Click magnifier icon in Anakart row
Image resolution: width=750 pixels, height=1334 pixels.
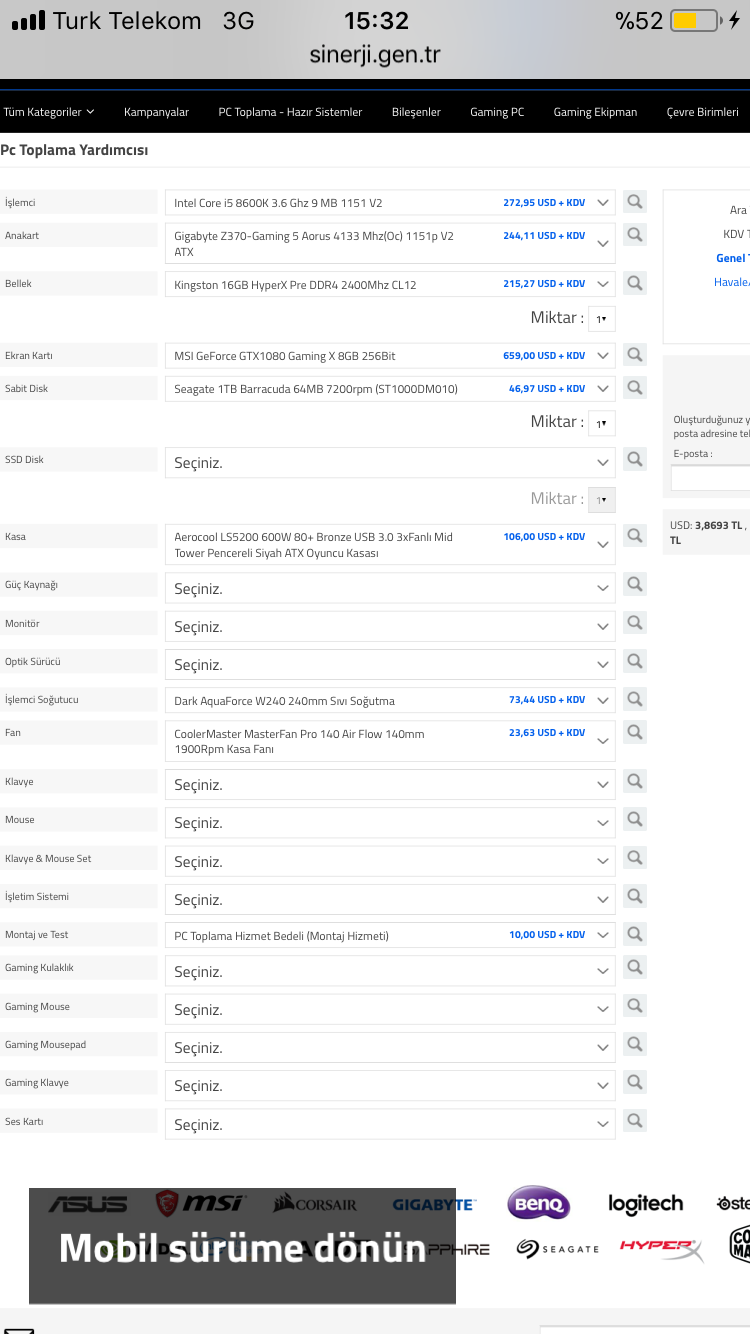point(634,235)
